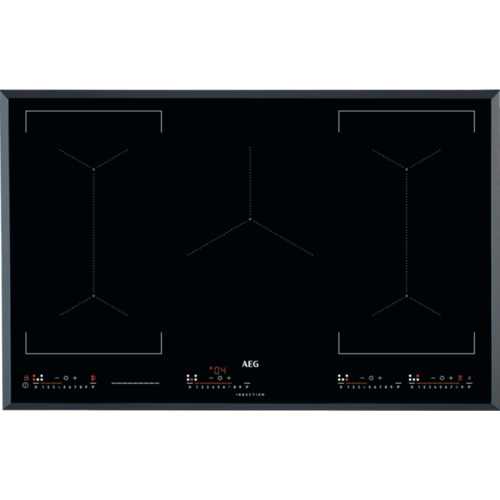Tap the long horizontal bar right of left controls
500x500 pixels.
coord(135,383)
